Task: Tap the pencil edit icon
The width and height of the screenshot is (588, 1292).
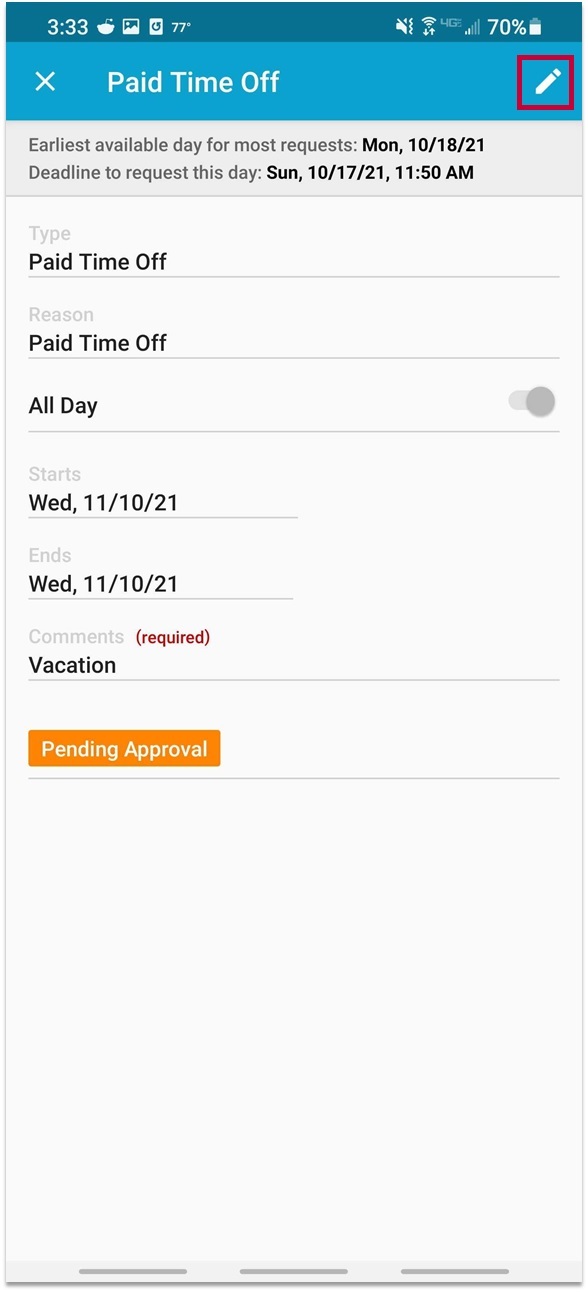Action: pos(546,82)
